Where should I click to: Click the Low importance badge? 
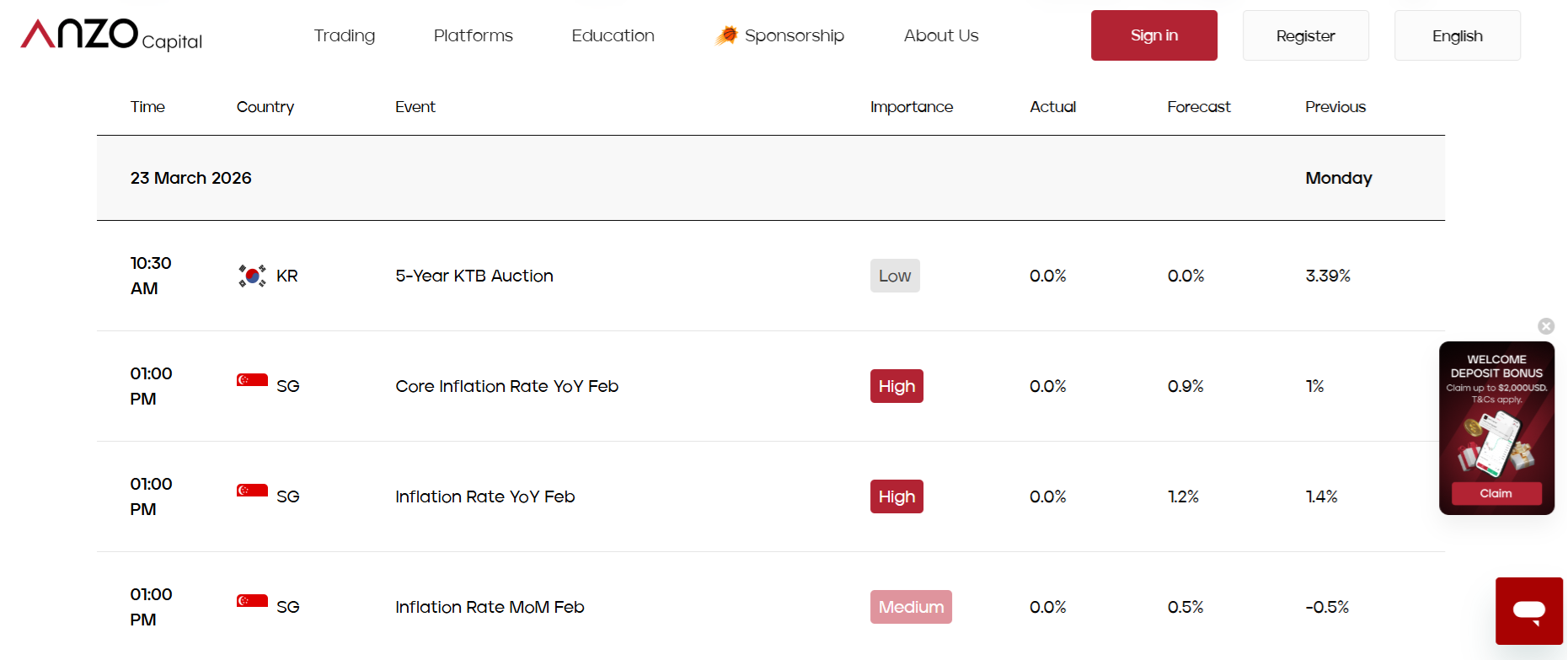[895, 276]
